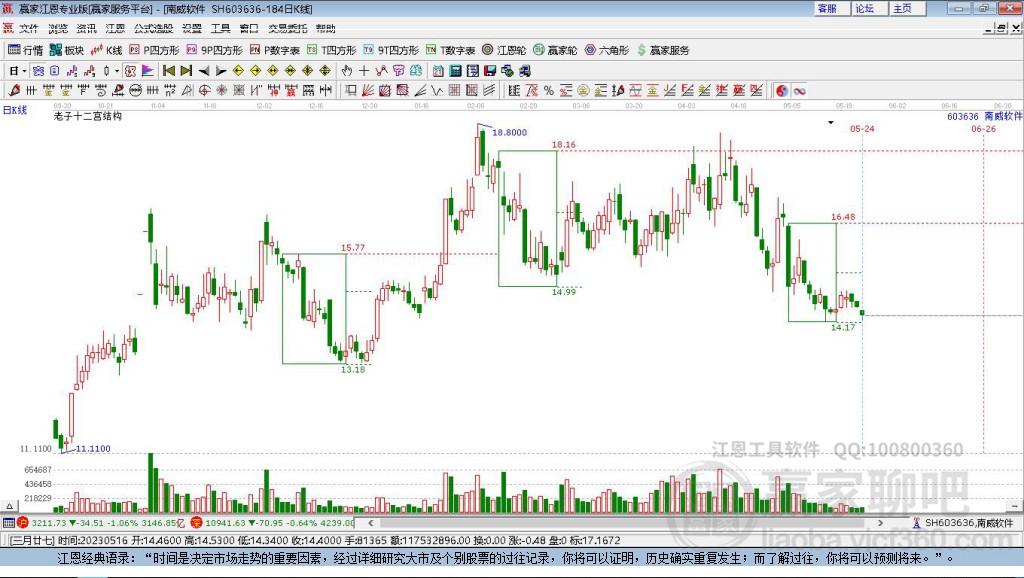The width and height of the screenshot is (1024, 578).
Task: Open the T四方形 tool
Action: click(332, 50)
